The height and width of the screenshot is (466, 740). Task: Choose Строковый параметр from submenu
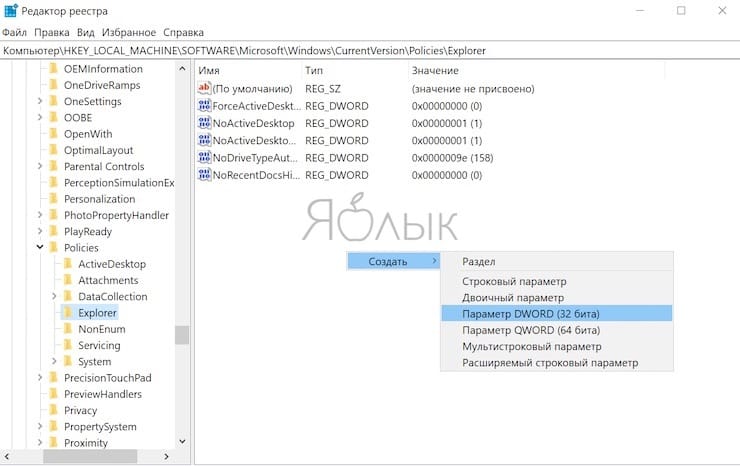click(557, 281)
